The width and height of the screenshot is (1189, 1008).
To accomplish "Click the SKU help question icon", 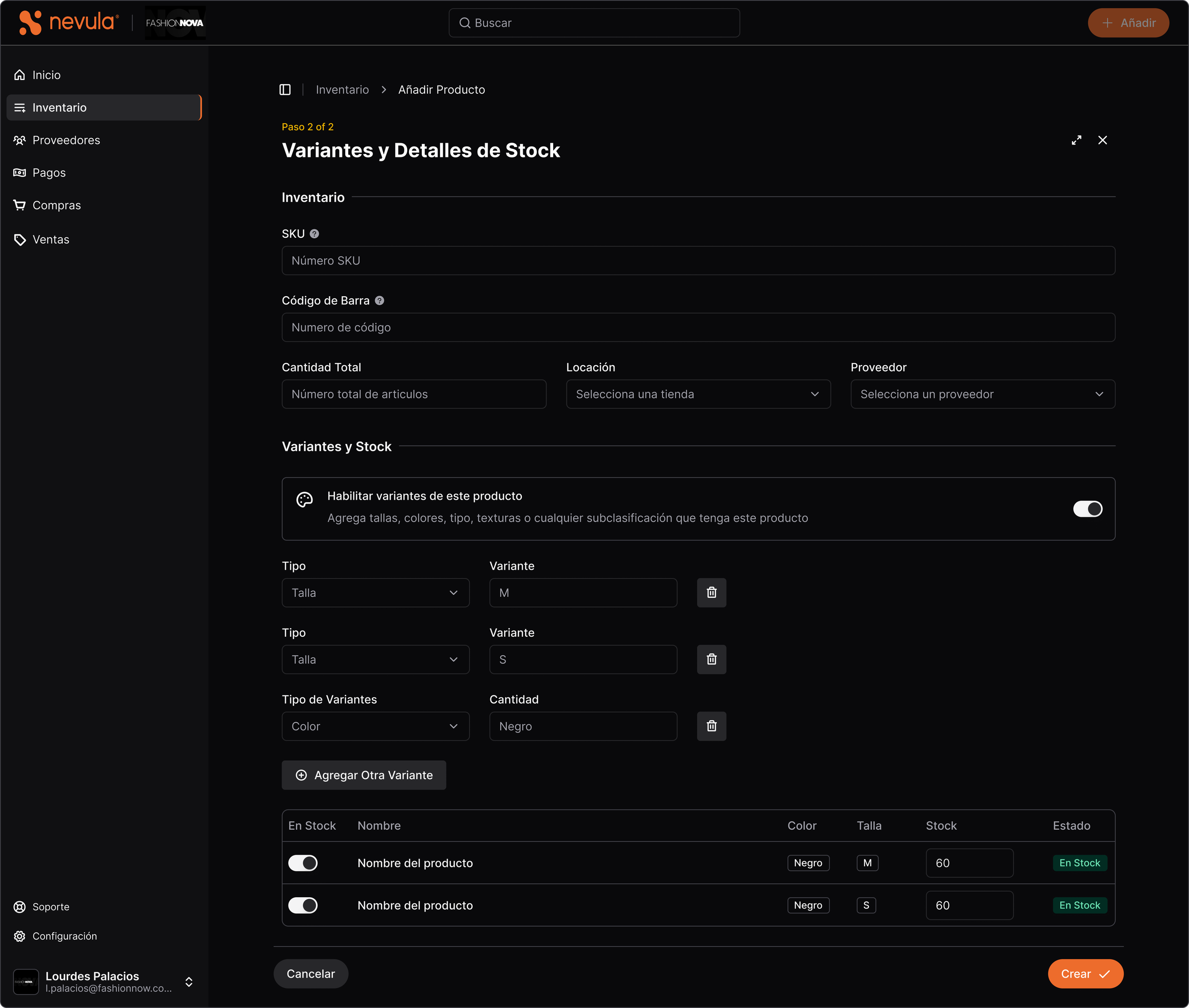I will tap(314, 234).
